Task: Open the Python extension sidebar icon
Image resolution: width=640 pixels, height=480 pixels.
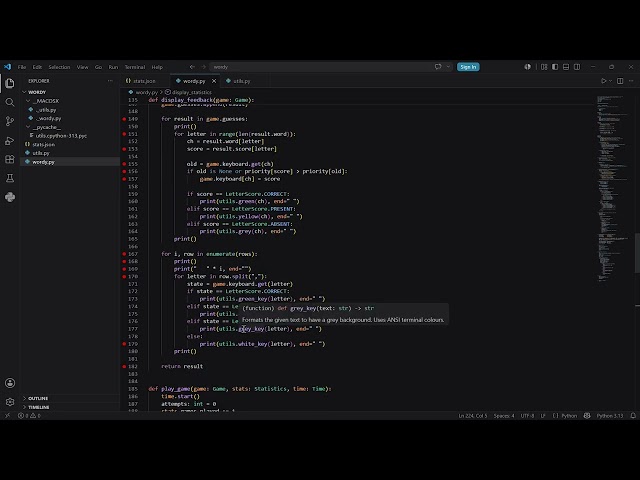Action: [x=10, y=197]
